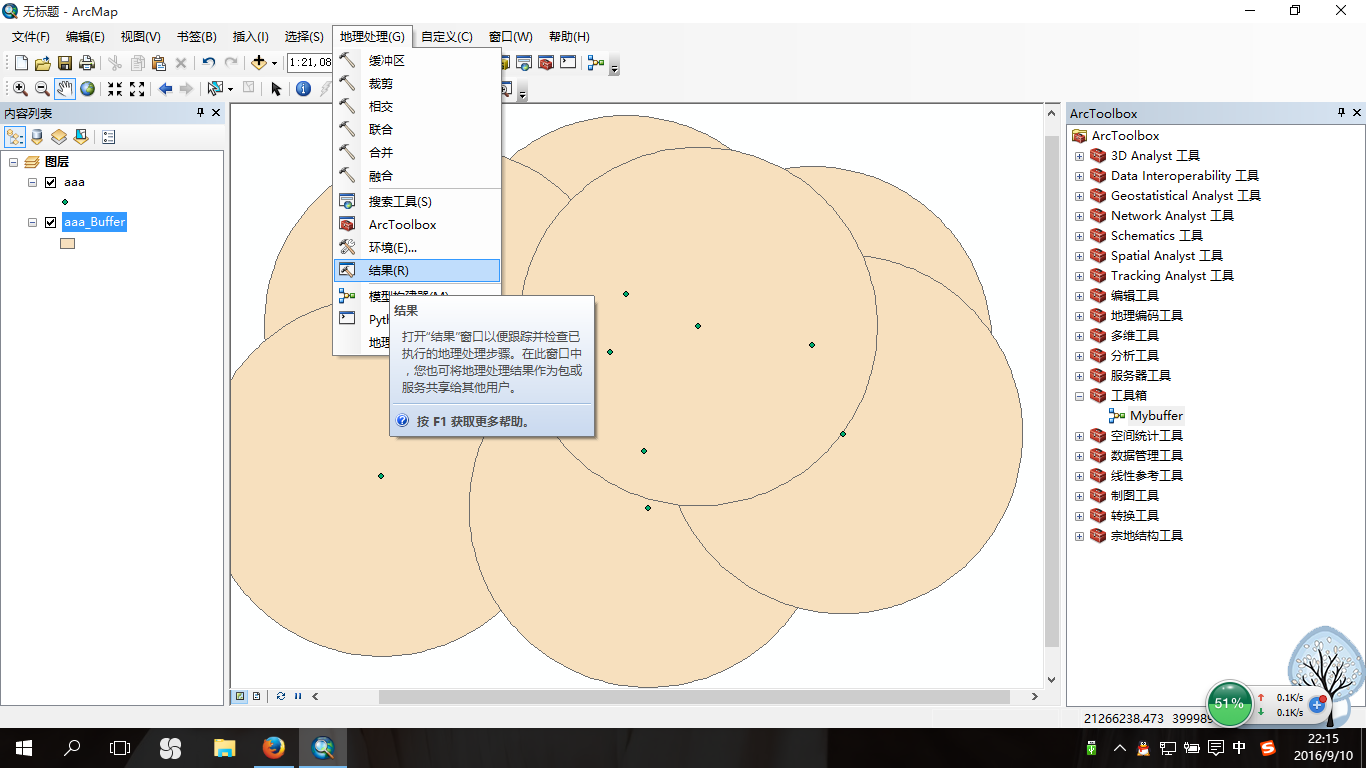Create a new map document

click(21, 63)
